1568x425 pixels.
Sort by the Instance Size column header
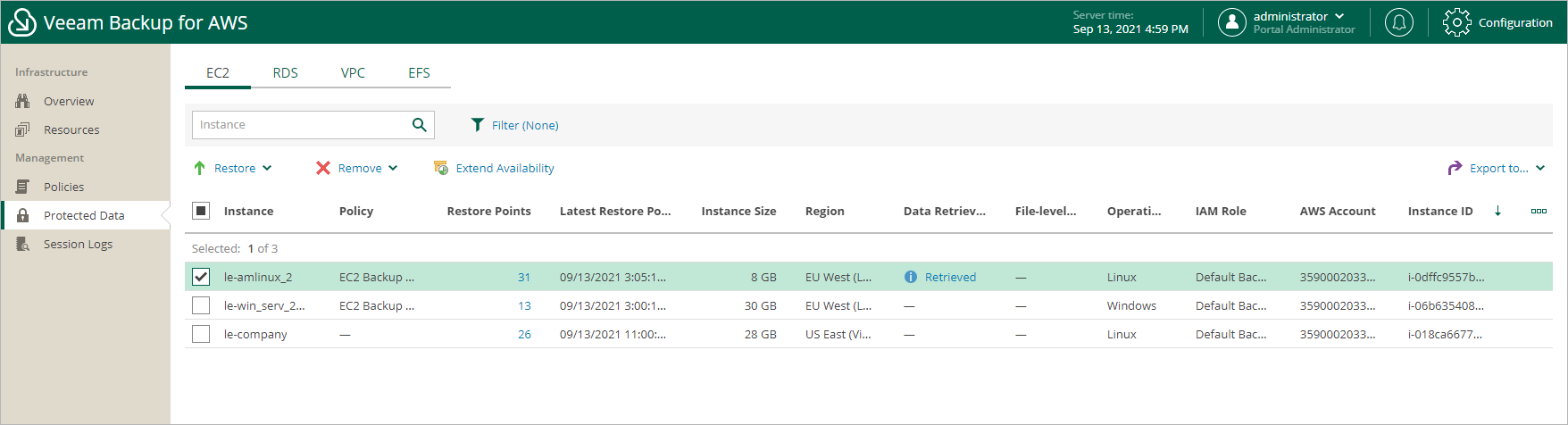[x=738, y=211]
